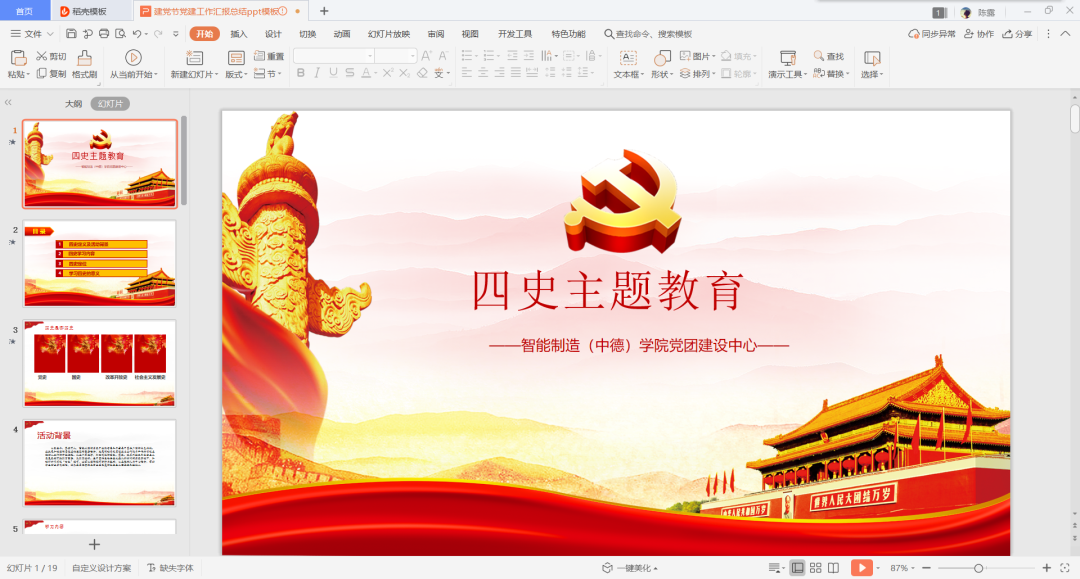Start slideshow with 从当前开始 play icon

(x=133, y=58)
